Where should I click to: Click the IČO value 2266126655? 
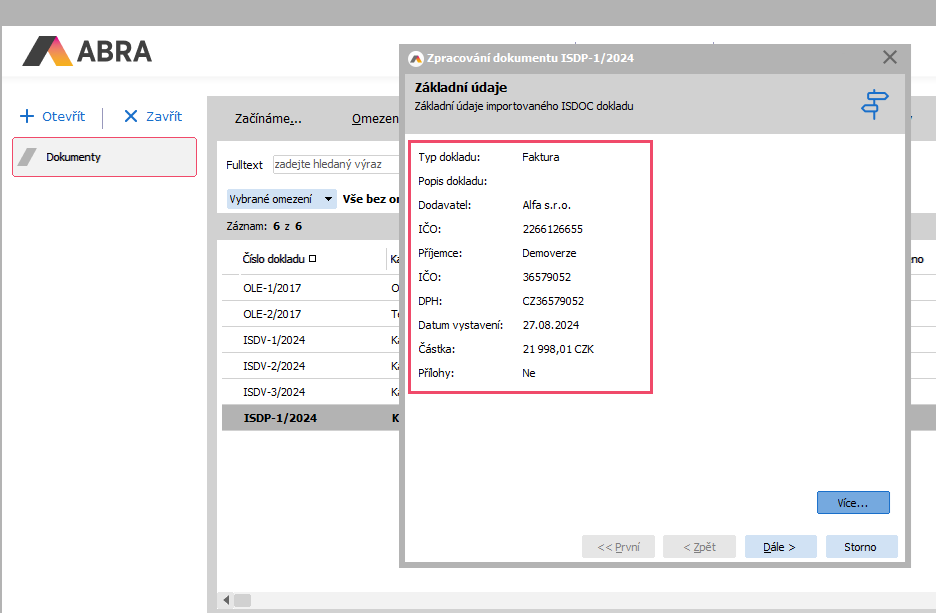tap(552, 229)
